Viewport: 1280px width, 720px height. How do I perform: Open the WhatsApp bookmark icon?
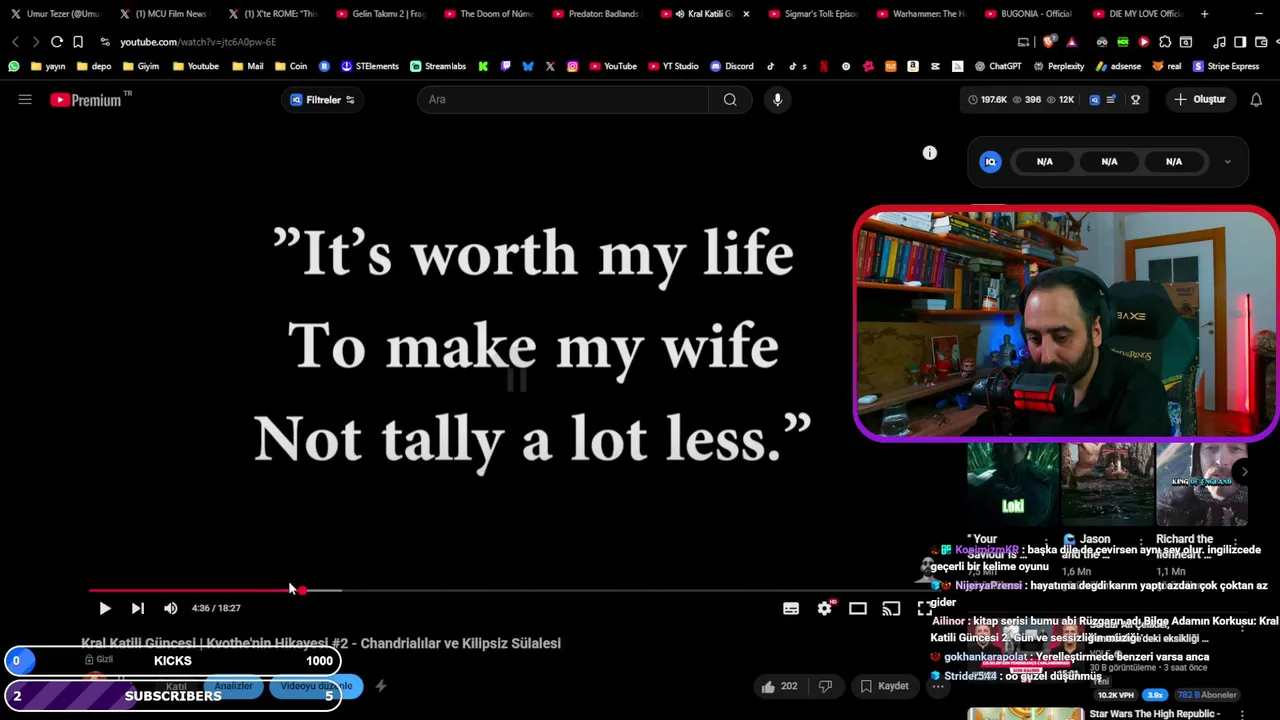[x=13, y=66]
